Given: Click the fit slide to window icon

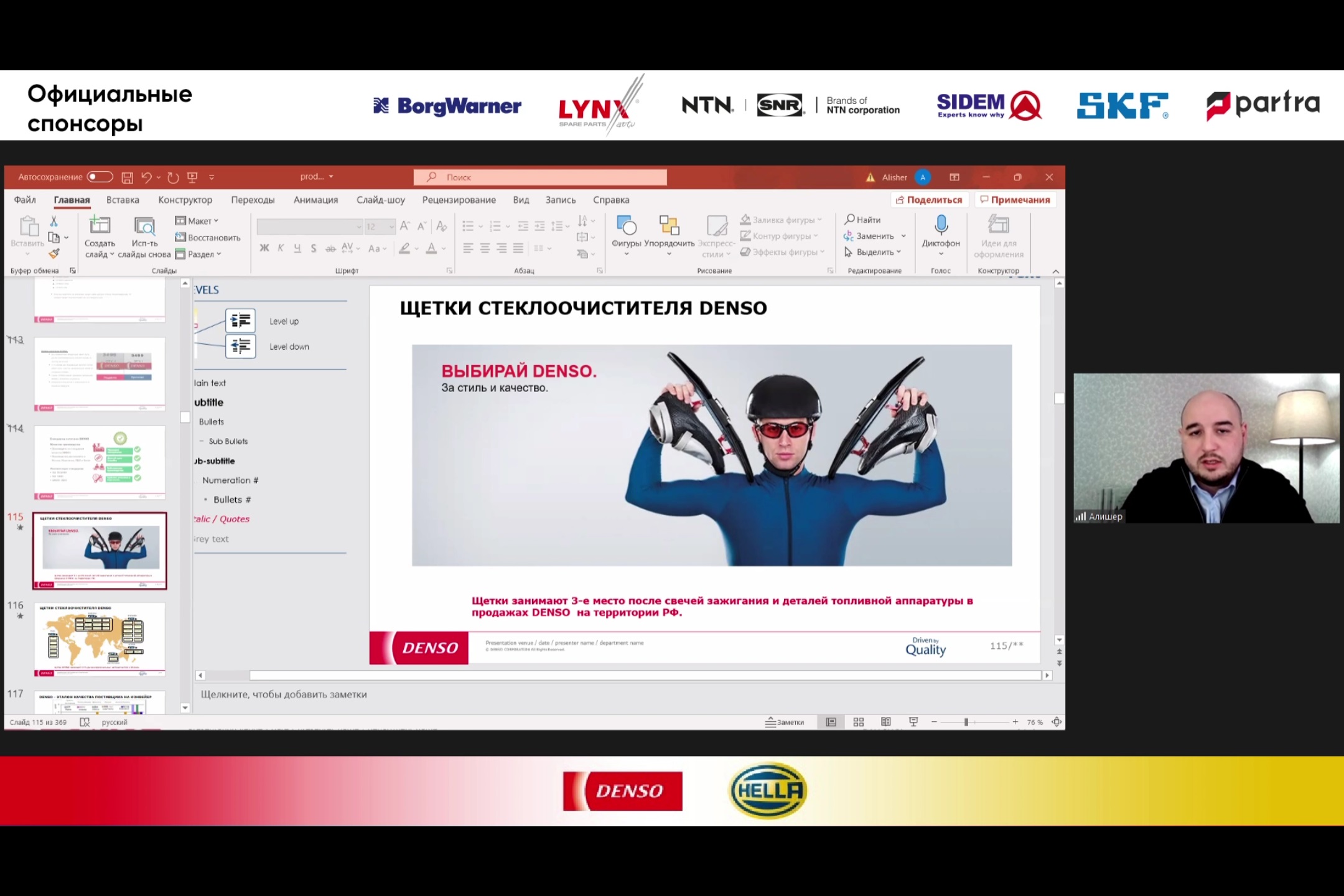Looking at the screenshot, I should tap(1057, 722).
